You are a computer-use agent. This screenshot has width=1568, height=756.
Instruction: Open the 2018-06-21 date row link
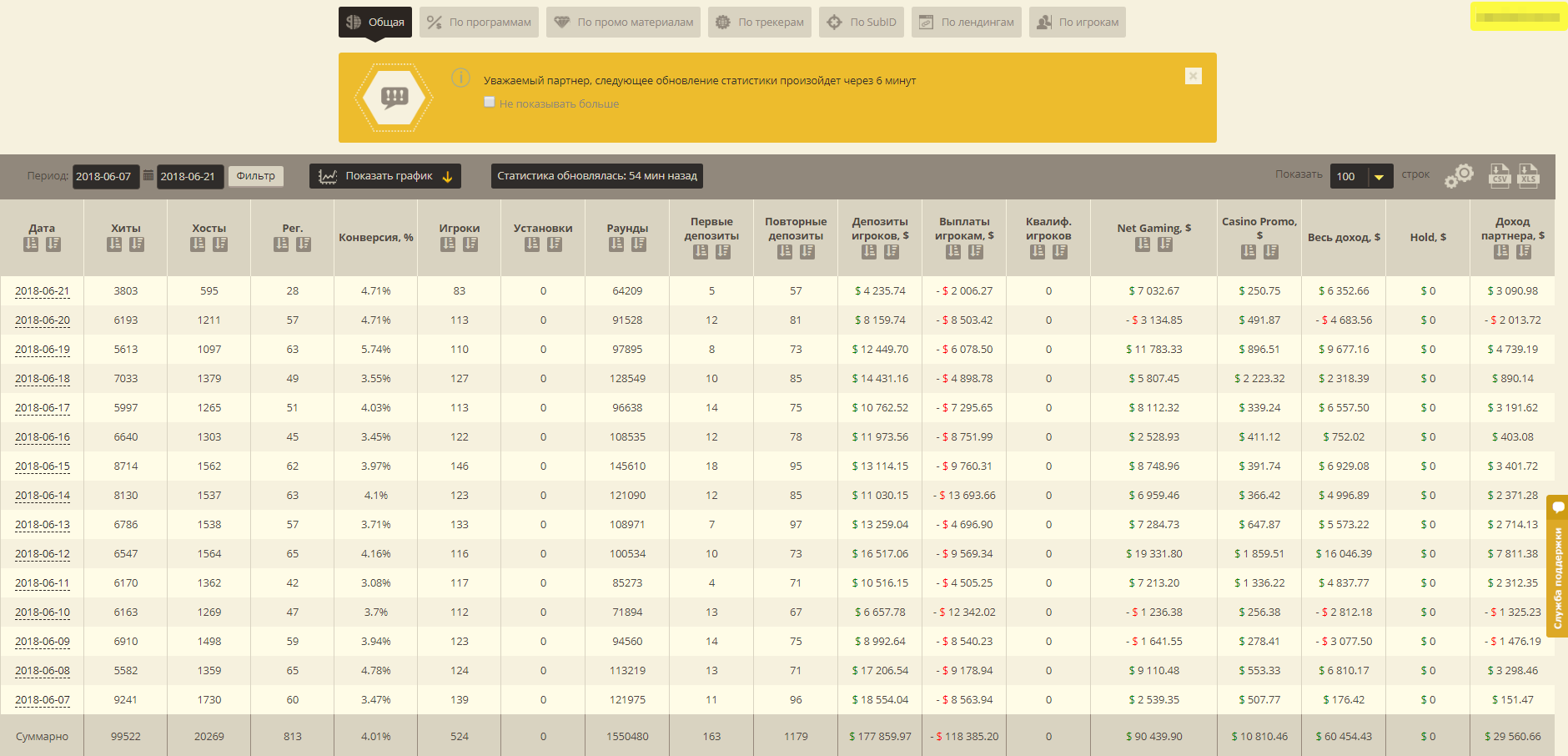[43, 291]
